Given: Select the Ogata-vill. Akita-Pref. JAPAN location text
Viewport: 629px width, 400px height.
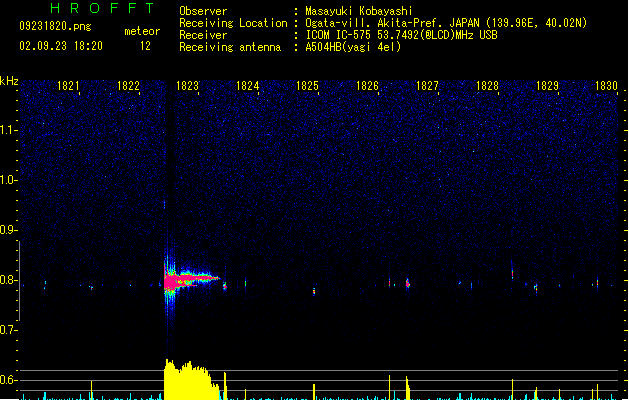Looking at the screenshot, I should pos(446,23).
